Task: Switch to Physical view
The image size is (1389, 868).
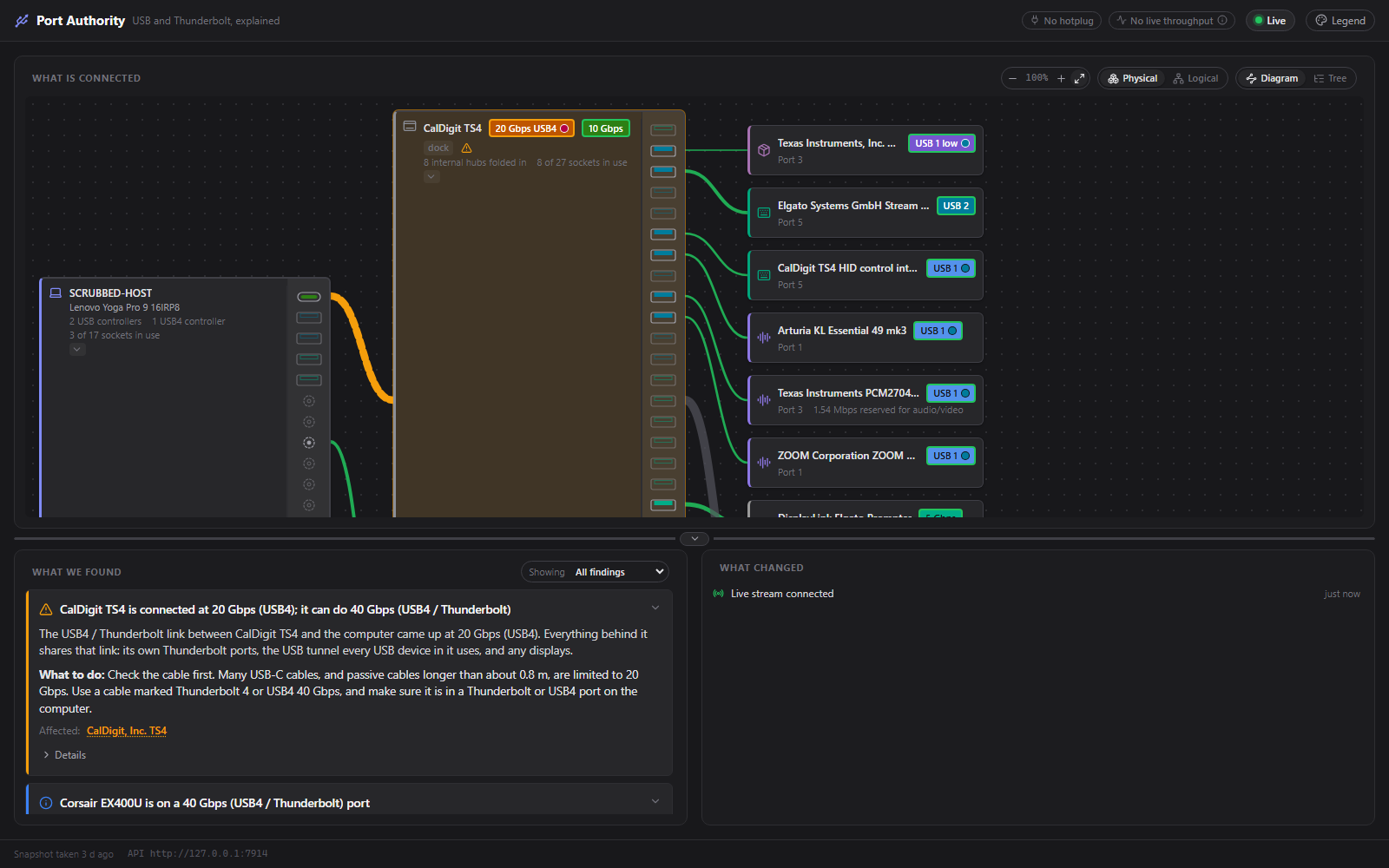Action: [x=1132, y=78]
